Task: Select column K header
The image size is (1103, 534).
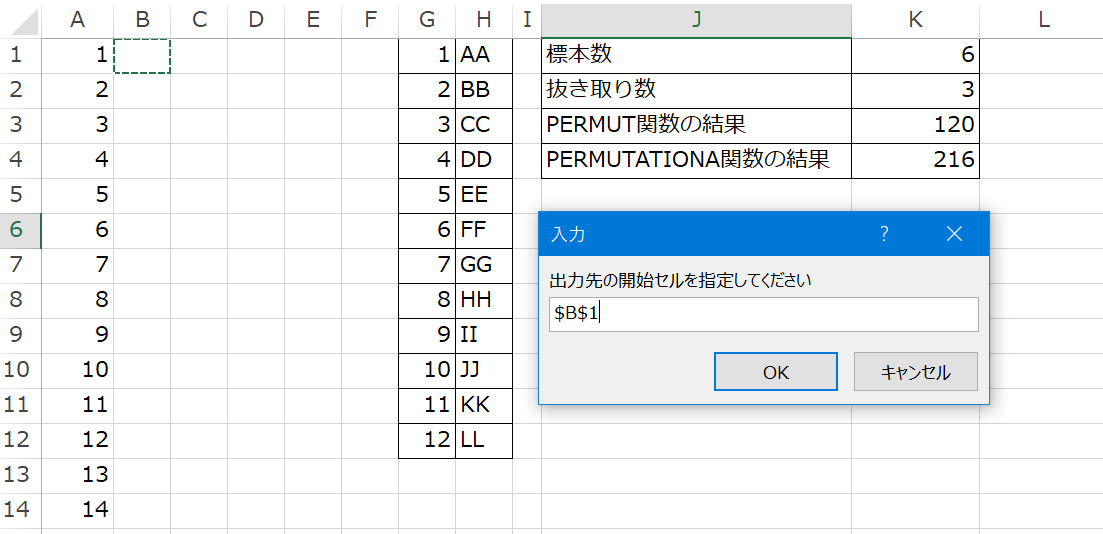Action: (915, 20)
